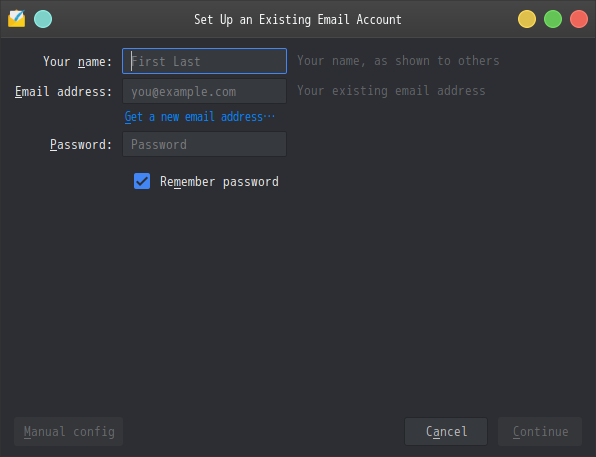Image resolution: width=596 pixels, height=457 pixels.
Task: Click the 'Your name:' label
Action: tap(78, 61)
